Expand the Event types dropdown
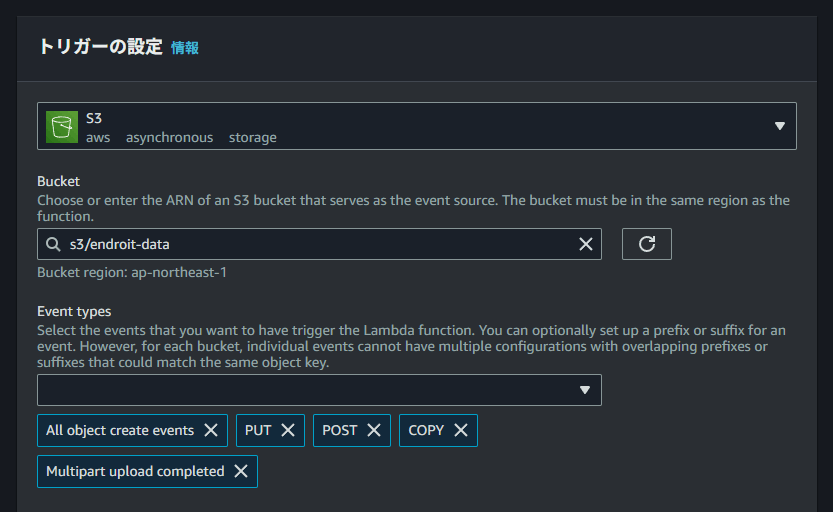This screenshot has height=512, width=833. coord(319,390)
